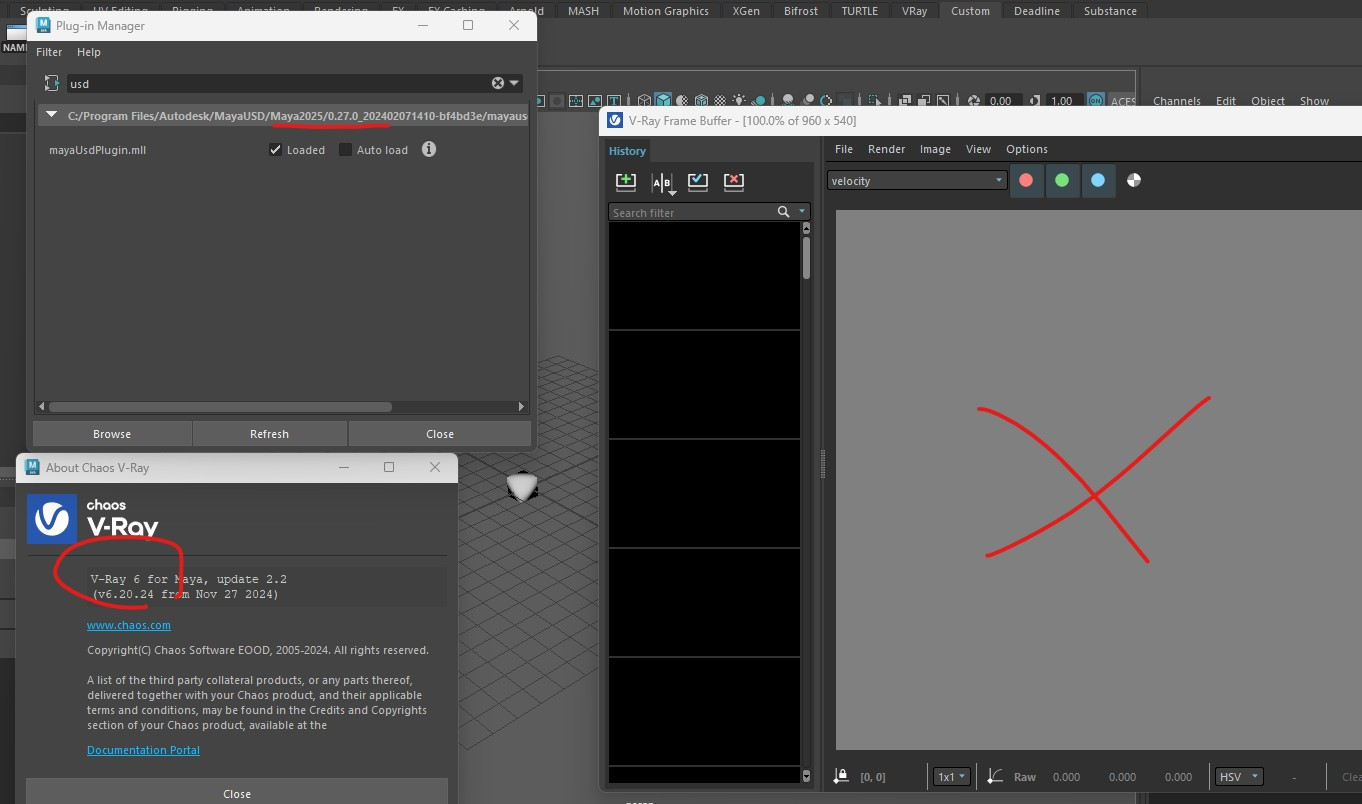Clear the usd search text
This screenshot has width=1362, height=804.
(x=497, y=83)
